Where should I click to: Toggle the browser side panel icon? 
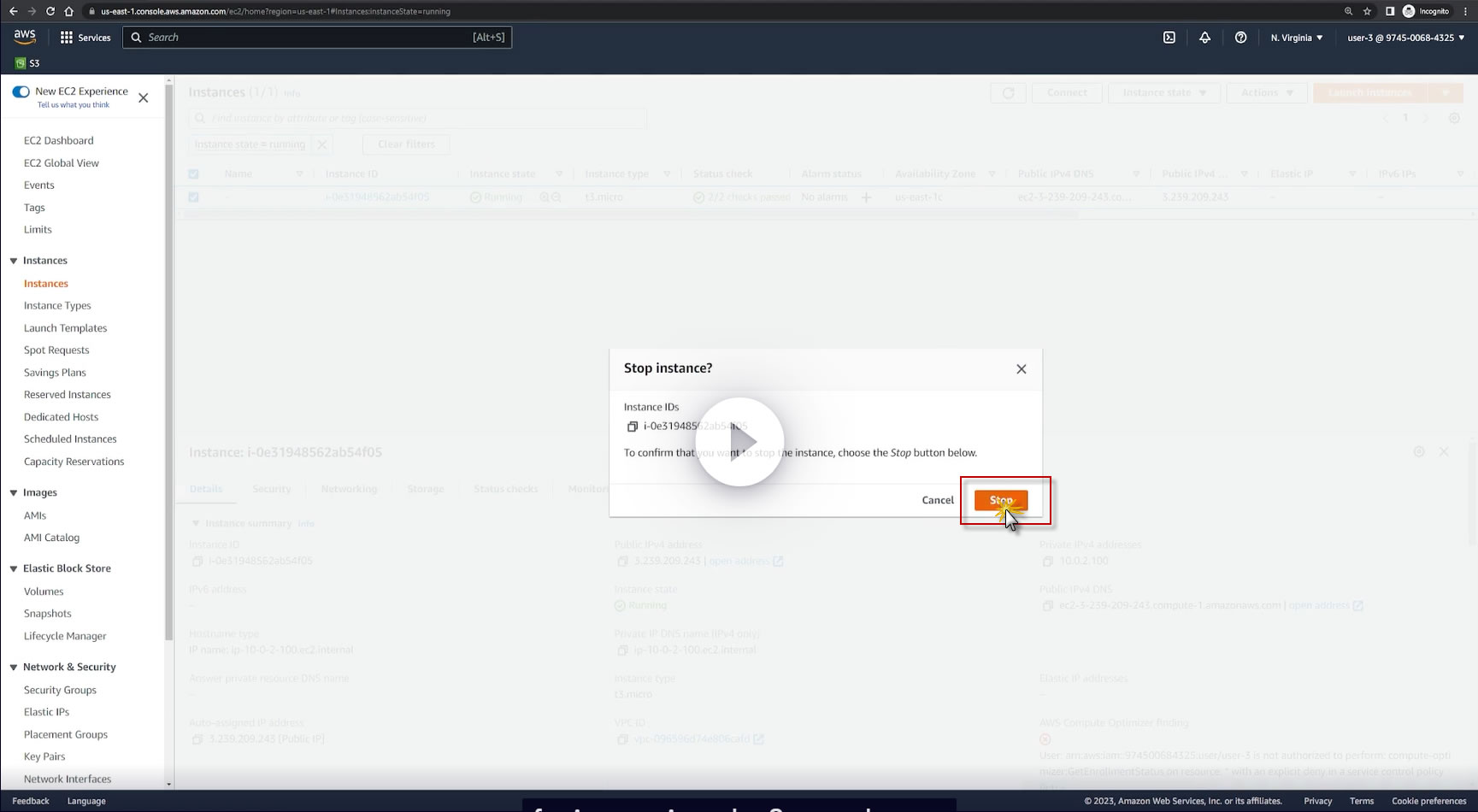pyautogui.click(x=1390, y=11)
